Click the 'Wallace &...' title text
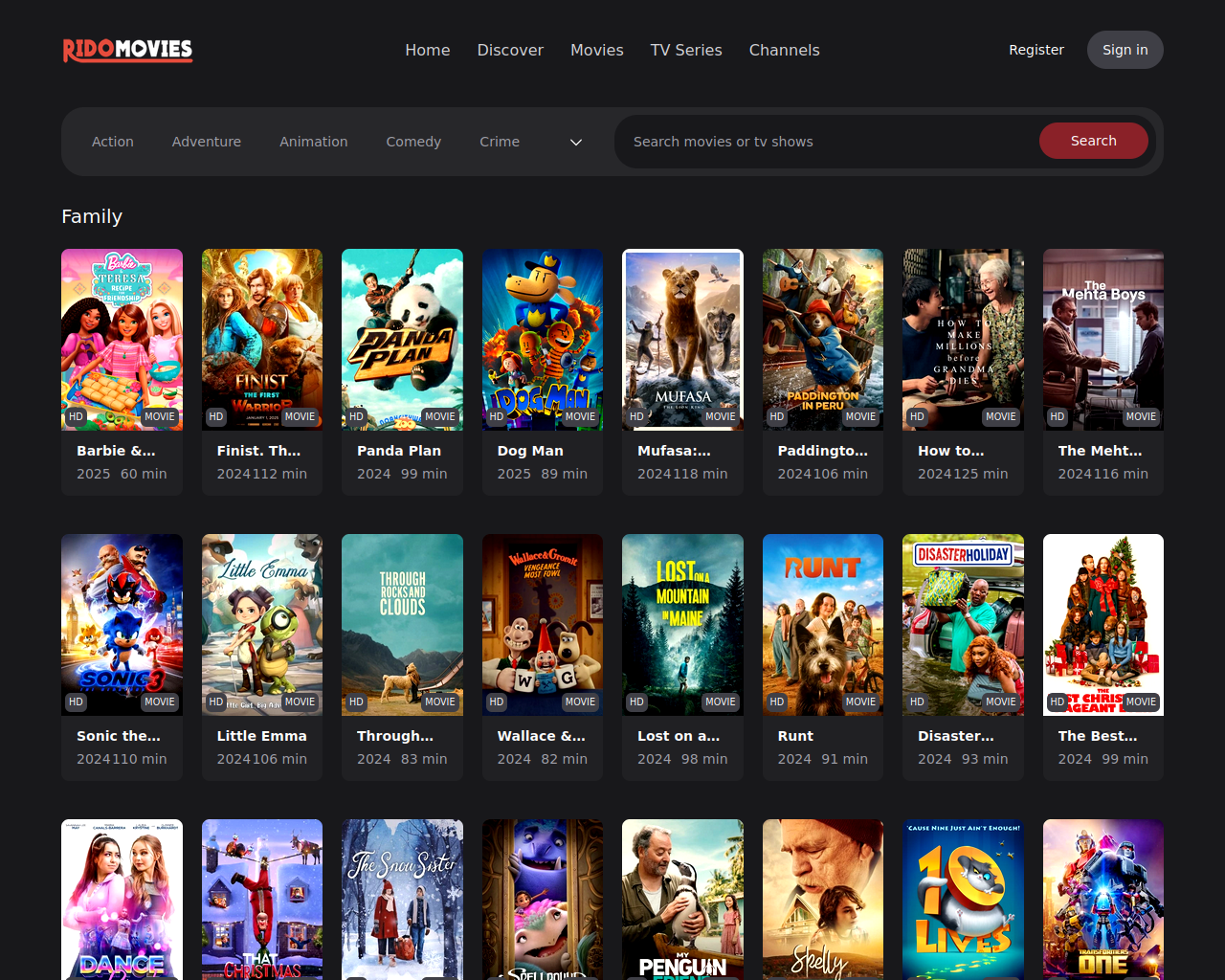Image resolution: width=1225 pixels, height=980 pixels. (x=541, y=736)
